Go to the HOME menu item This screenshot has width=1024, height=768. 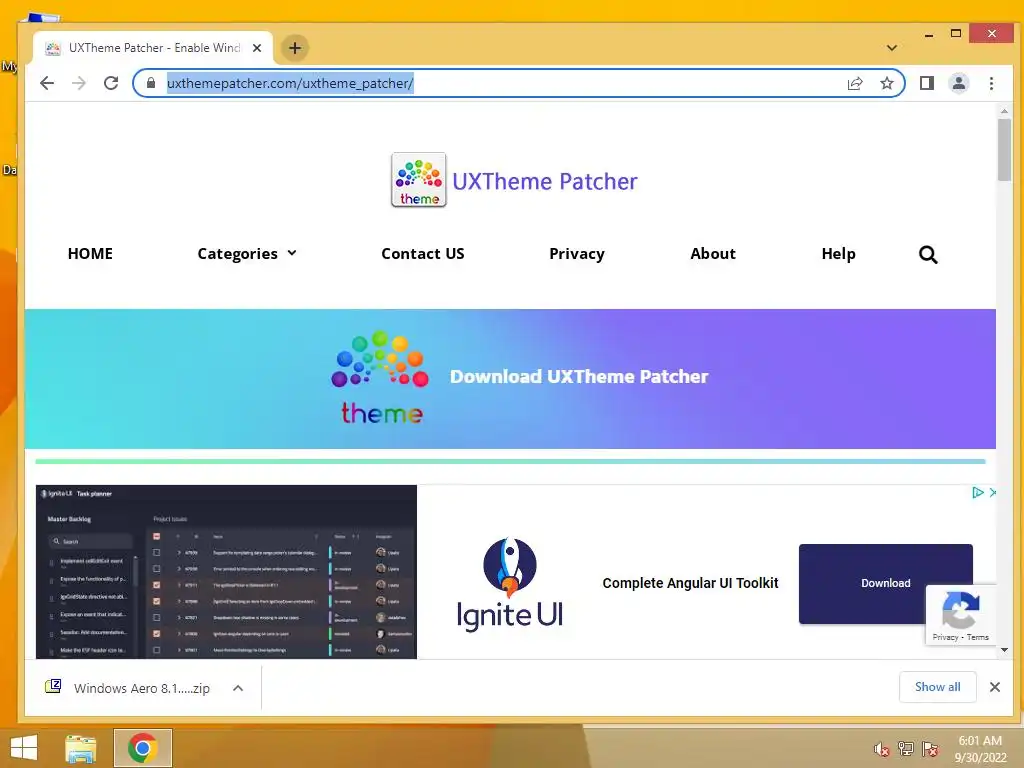(x=90, y=253)
